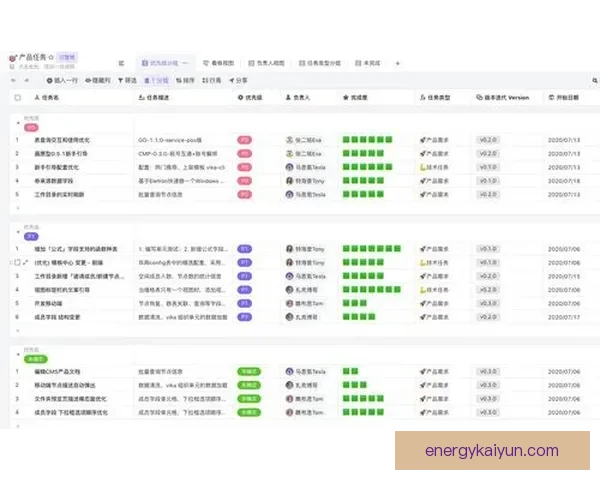Open the 1 分组 grouping button
This screenshot has height=480, width=600.
(x=156, y=80)
